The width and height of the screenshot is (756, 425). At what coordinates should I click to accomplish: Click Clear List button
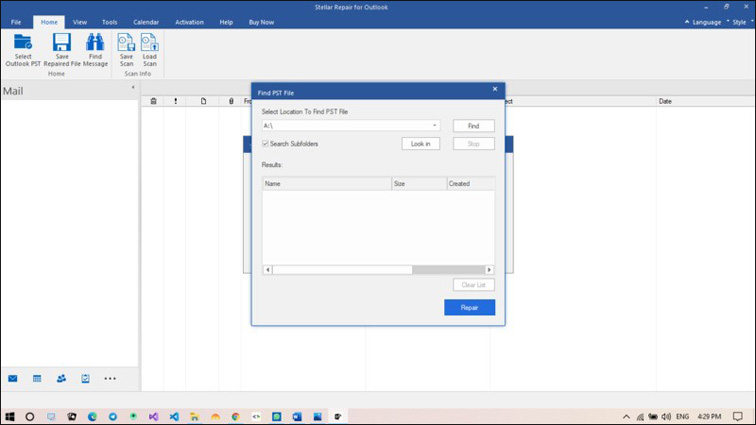click(x=473, y=285)
